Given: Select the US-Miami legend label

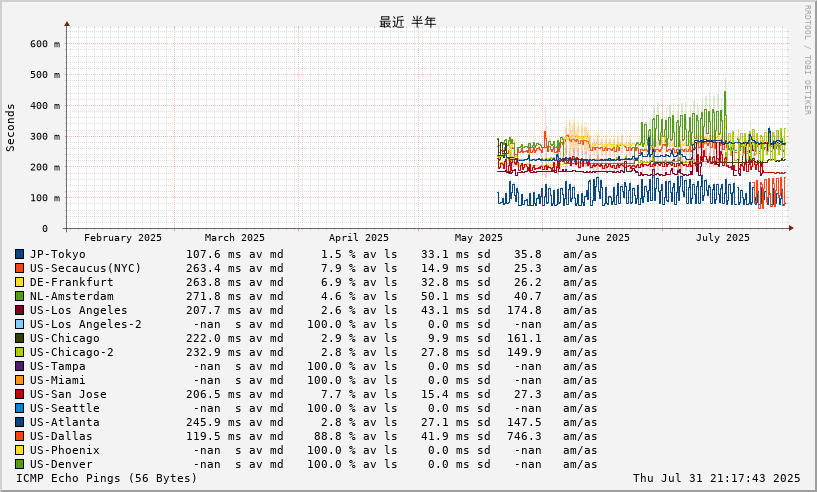Looking at the screenshot, I should (57, 380).
